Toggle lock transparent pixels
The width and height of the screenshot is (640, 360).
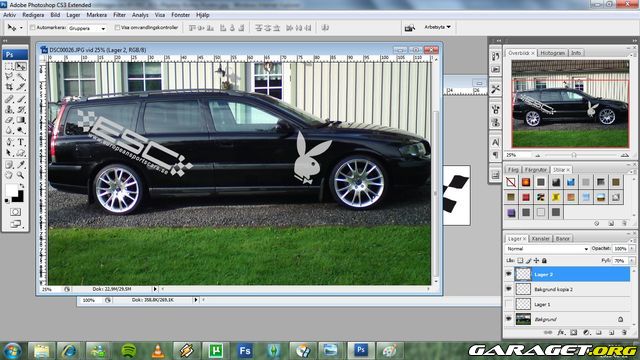[x=520, y=260]
